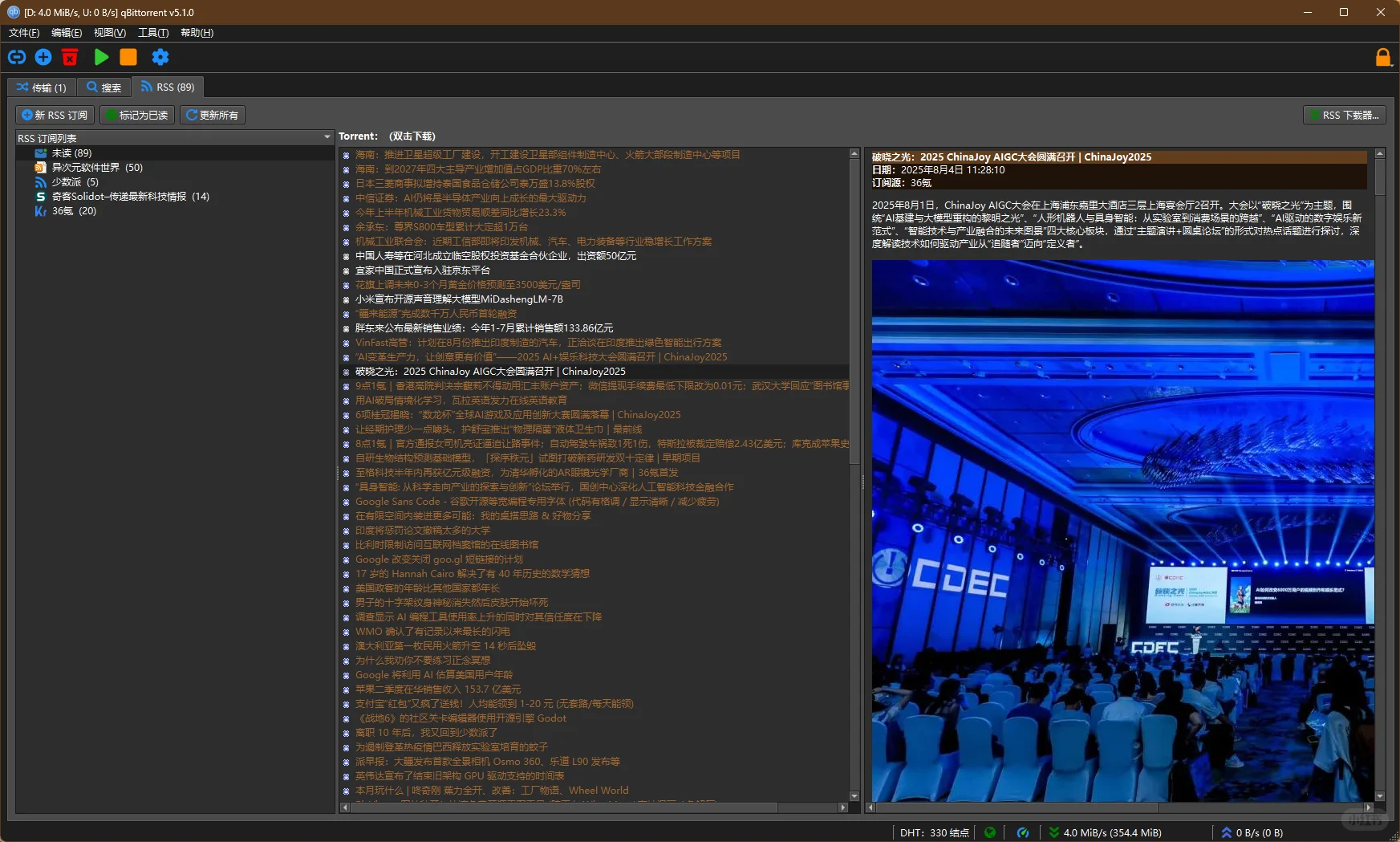The height and width of the screenshot is (842, 1400).
Task: Open the 工具(T) menu
Action: pos(153,33)
